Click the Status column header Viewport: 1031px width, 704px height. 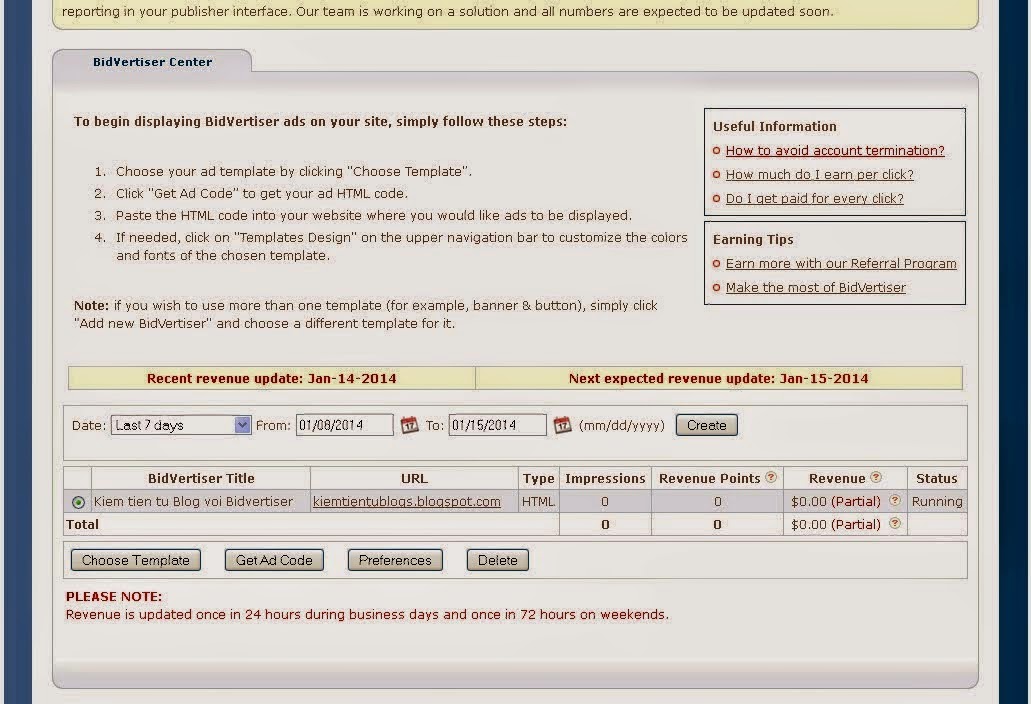pyautogui.click(x=937, y=479)
